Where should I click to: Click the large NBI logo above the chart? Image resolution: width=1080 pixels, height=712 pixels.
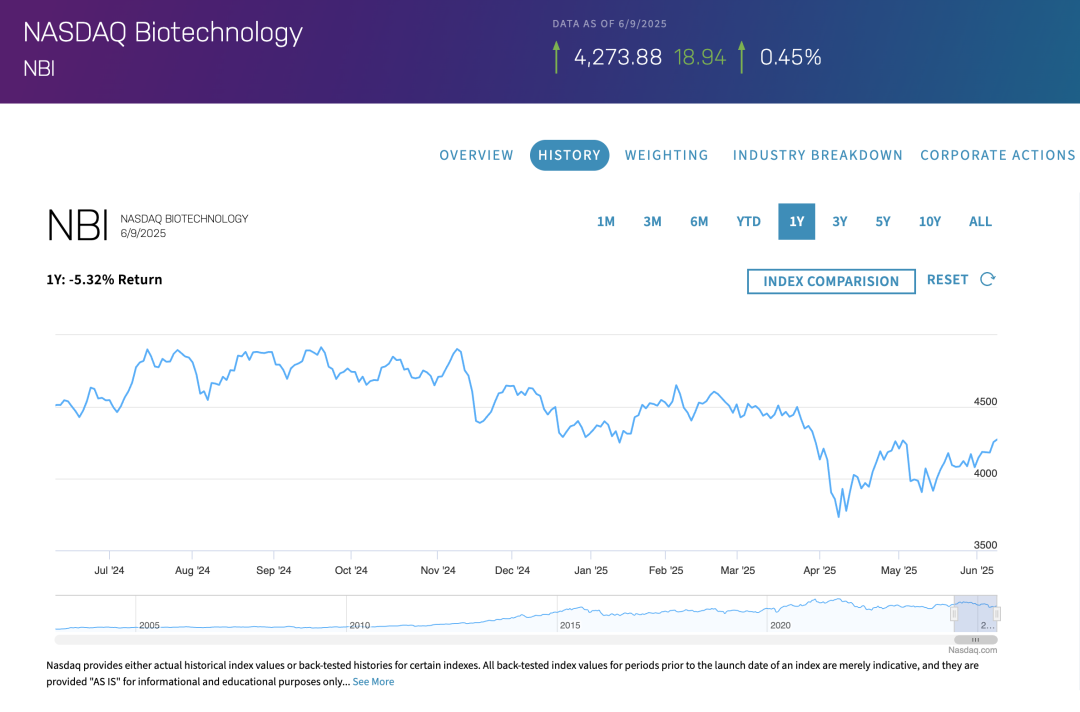coord(78,225)
